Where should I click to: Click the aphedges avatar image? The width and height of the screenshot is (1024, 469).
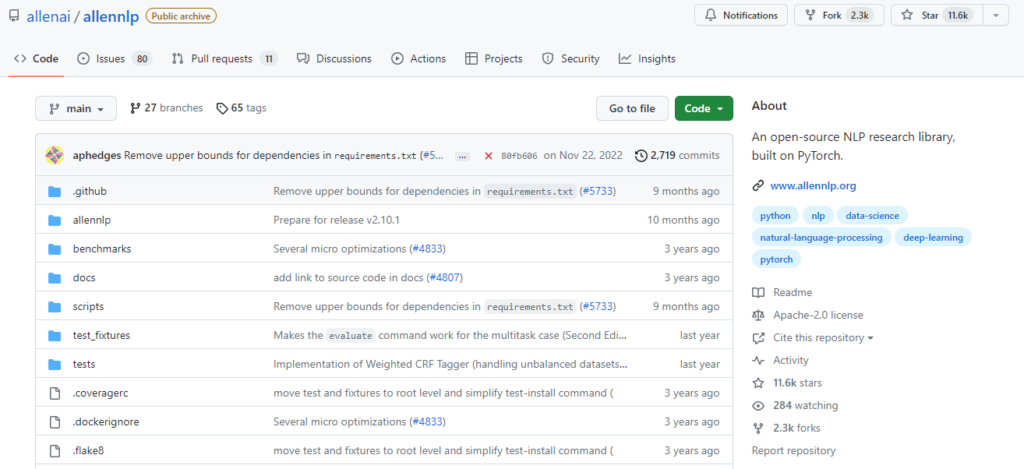tap(54, 155)
